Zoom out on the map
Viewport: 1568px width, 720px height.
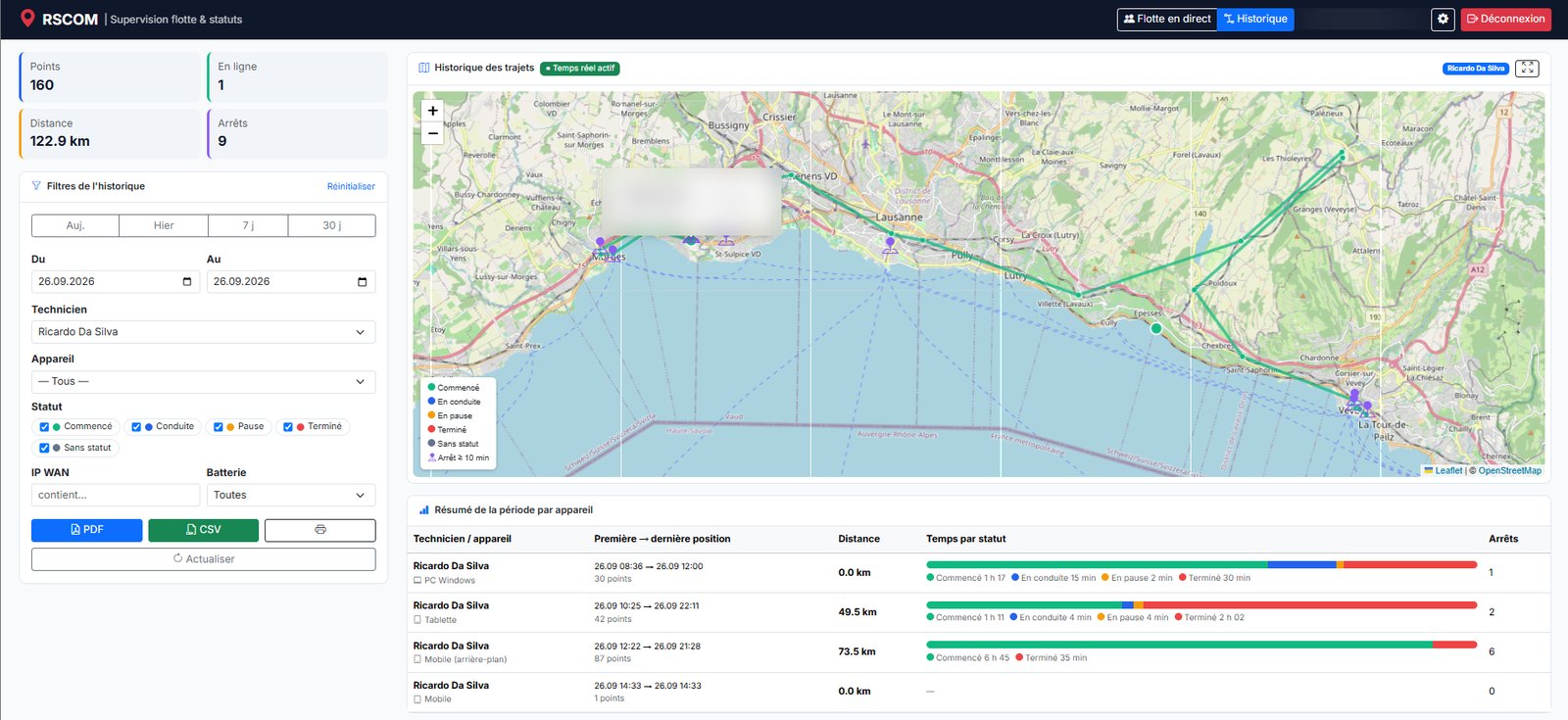(433, 133)
